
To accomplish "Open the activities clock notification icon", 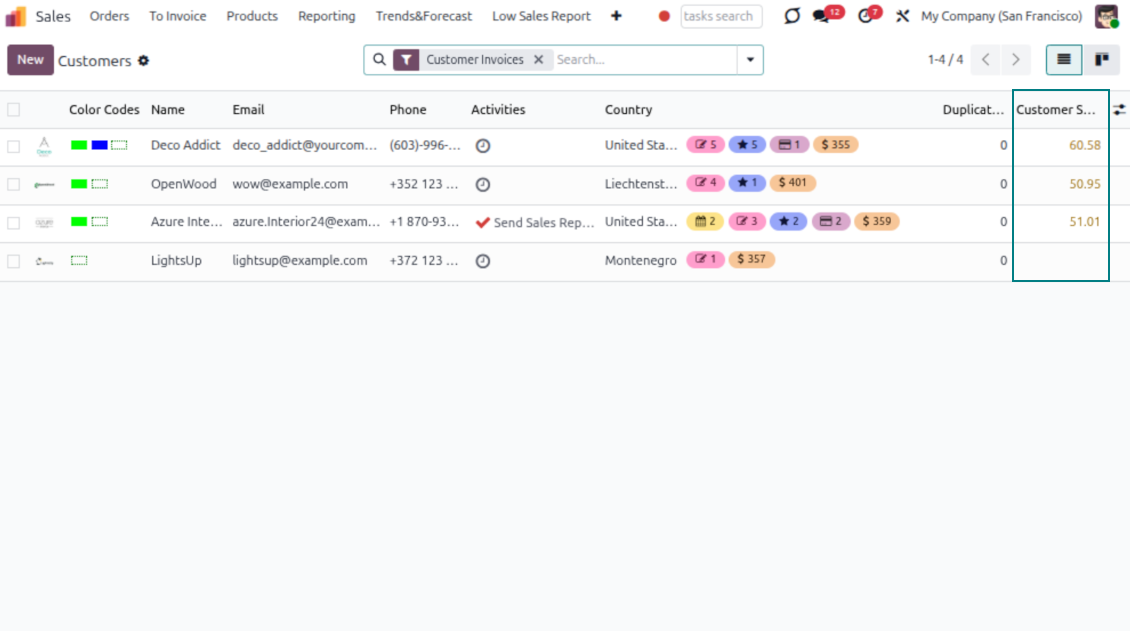I will click(x=865, y=16).
